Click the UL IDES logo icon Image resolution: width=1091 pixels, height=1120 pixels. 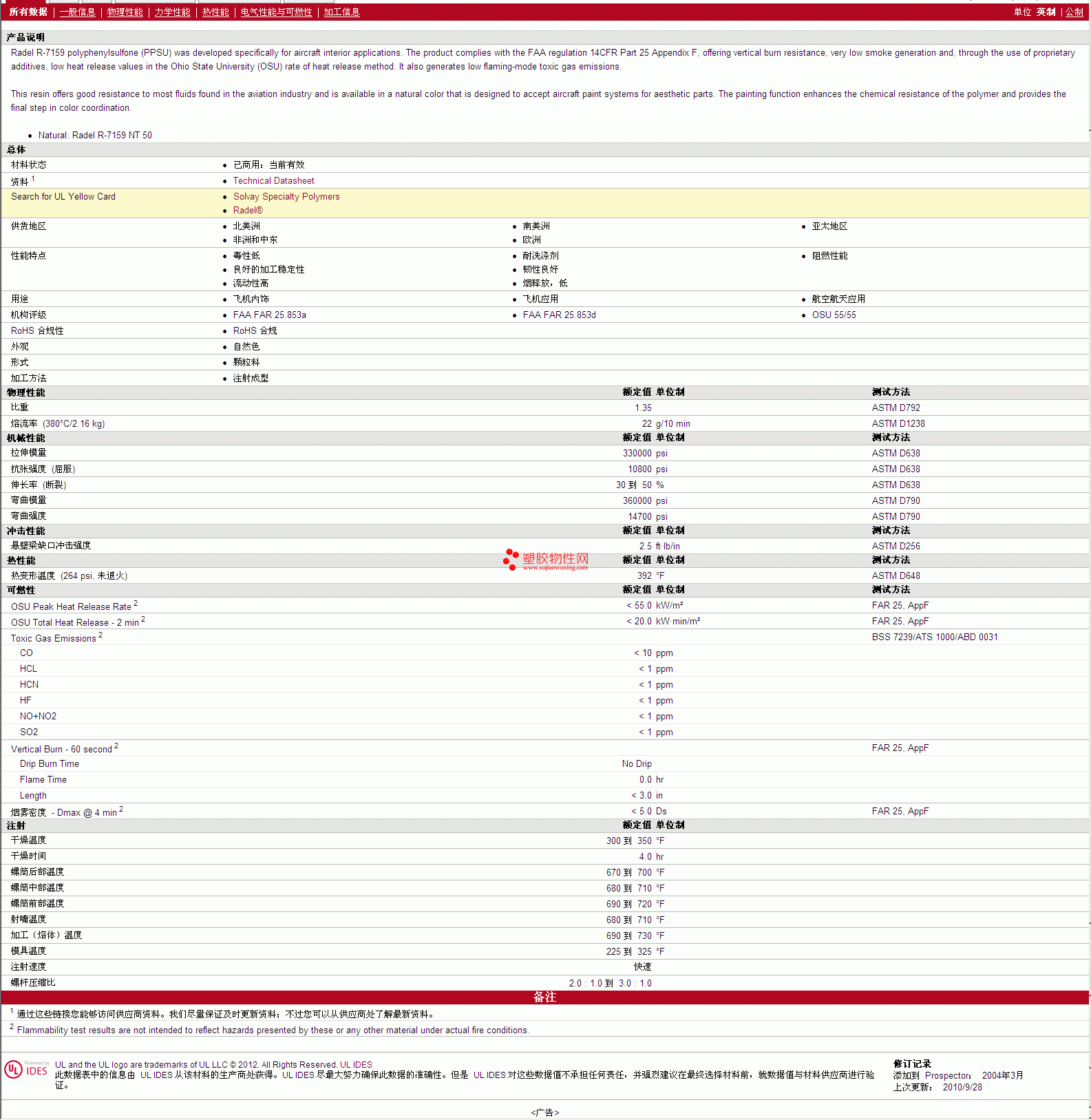pyautogui.click(x=26, y=1070)
